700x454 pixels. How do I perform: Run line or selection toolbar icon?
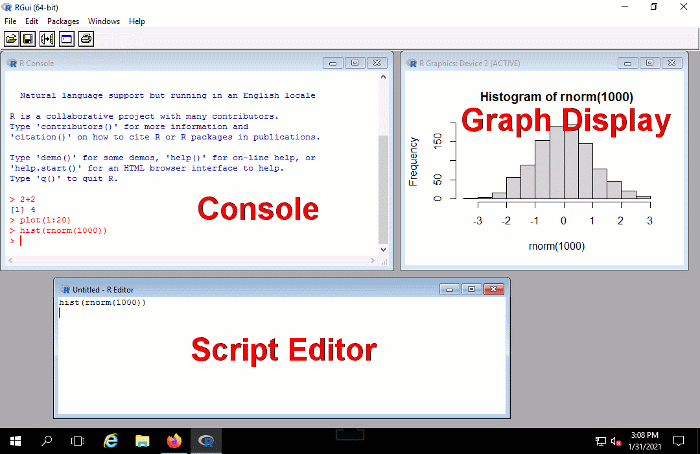click(x=47, y=39)
